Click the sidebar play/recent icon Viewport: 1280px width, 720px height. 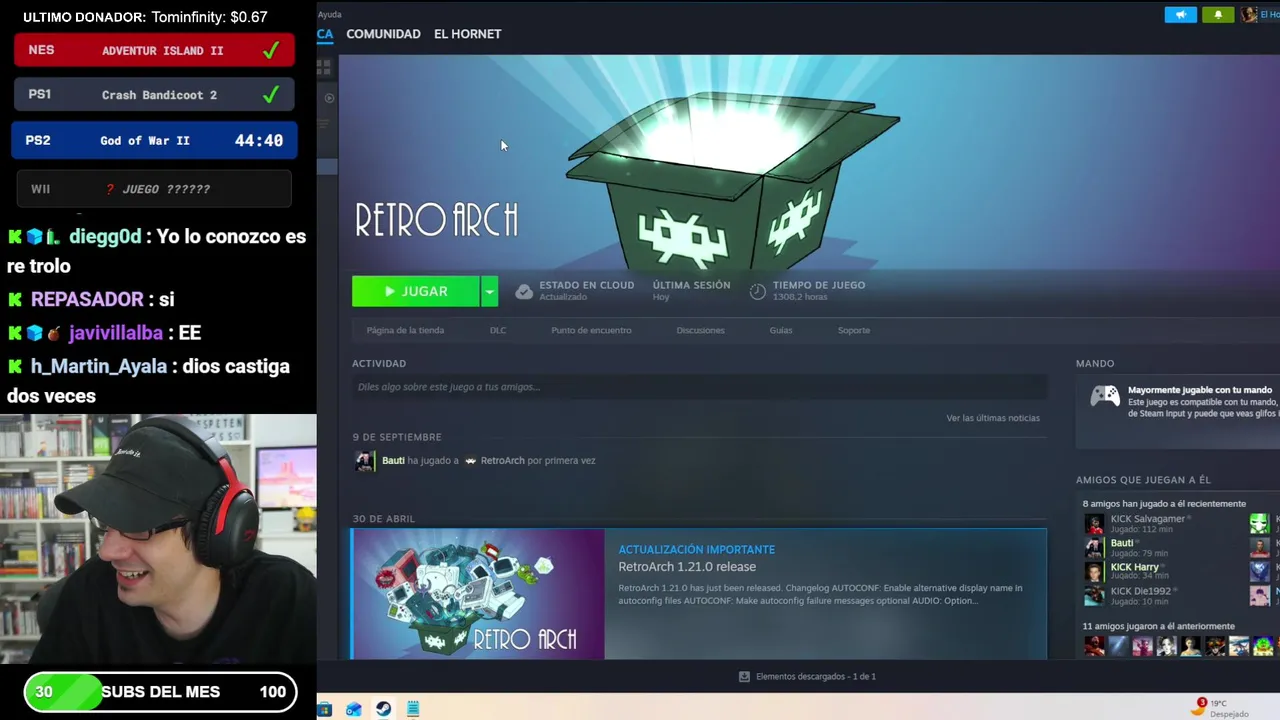click(x=330, y=98)
